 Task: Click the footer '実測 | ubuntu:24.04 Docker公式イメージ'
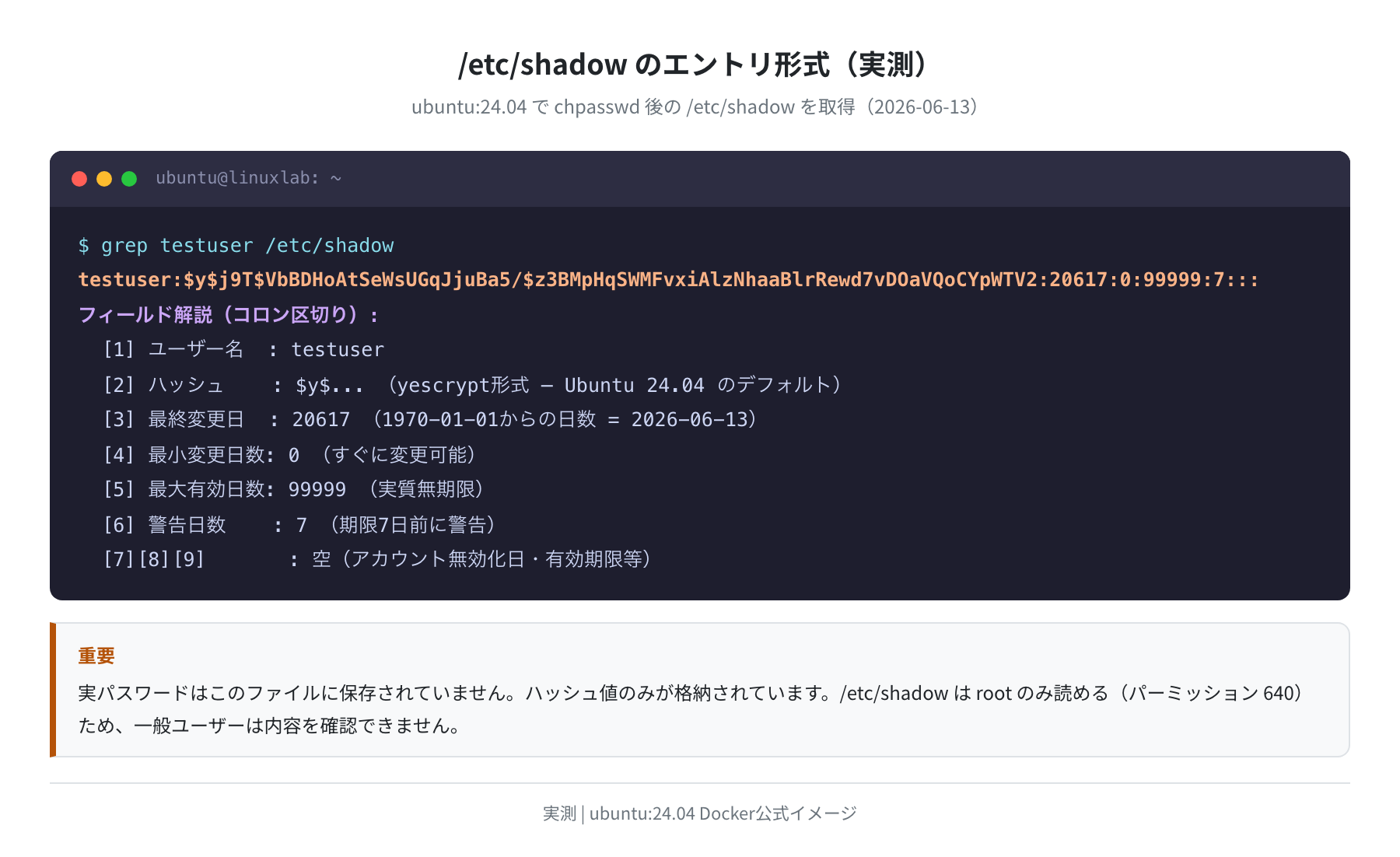click(699, 813)
